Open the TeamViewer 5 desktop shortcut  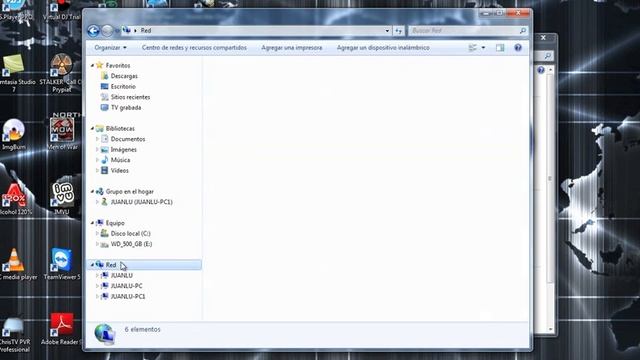[x=62, y=264]
